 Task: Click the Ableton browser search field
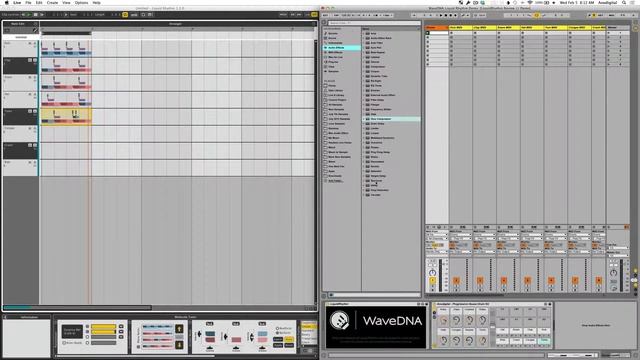point(373,23)
